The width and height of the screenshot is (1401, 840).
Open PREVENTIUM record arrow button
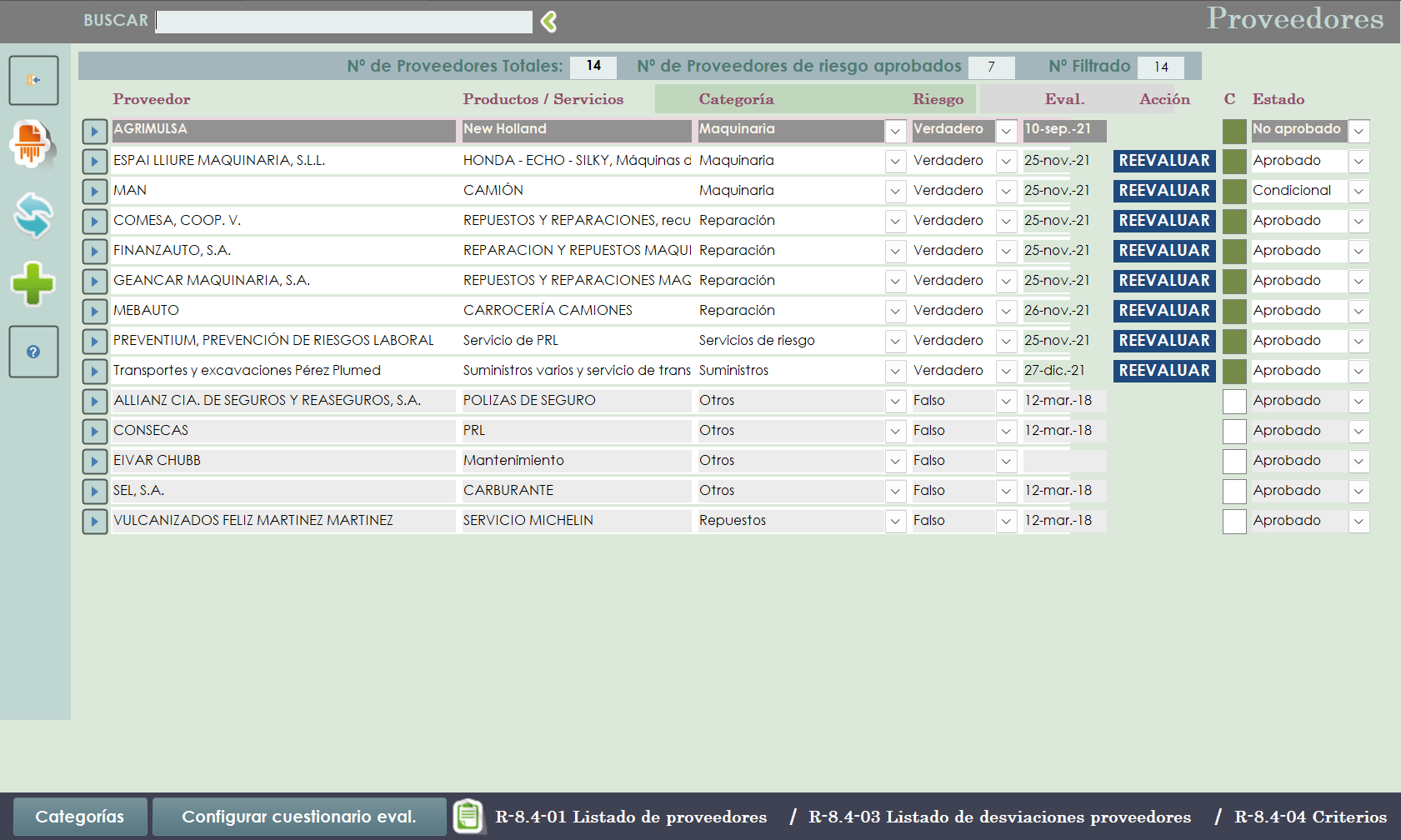point(94,341)
